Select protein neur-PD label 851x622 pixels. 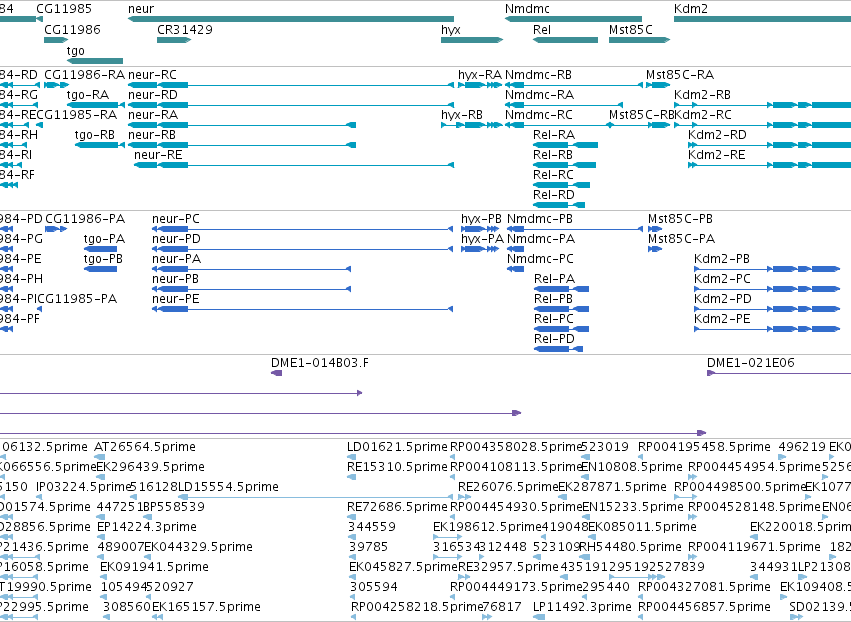click(176, 239)
